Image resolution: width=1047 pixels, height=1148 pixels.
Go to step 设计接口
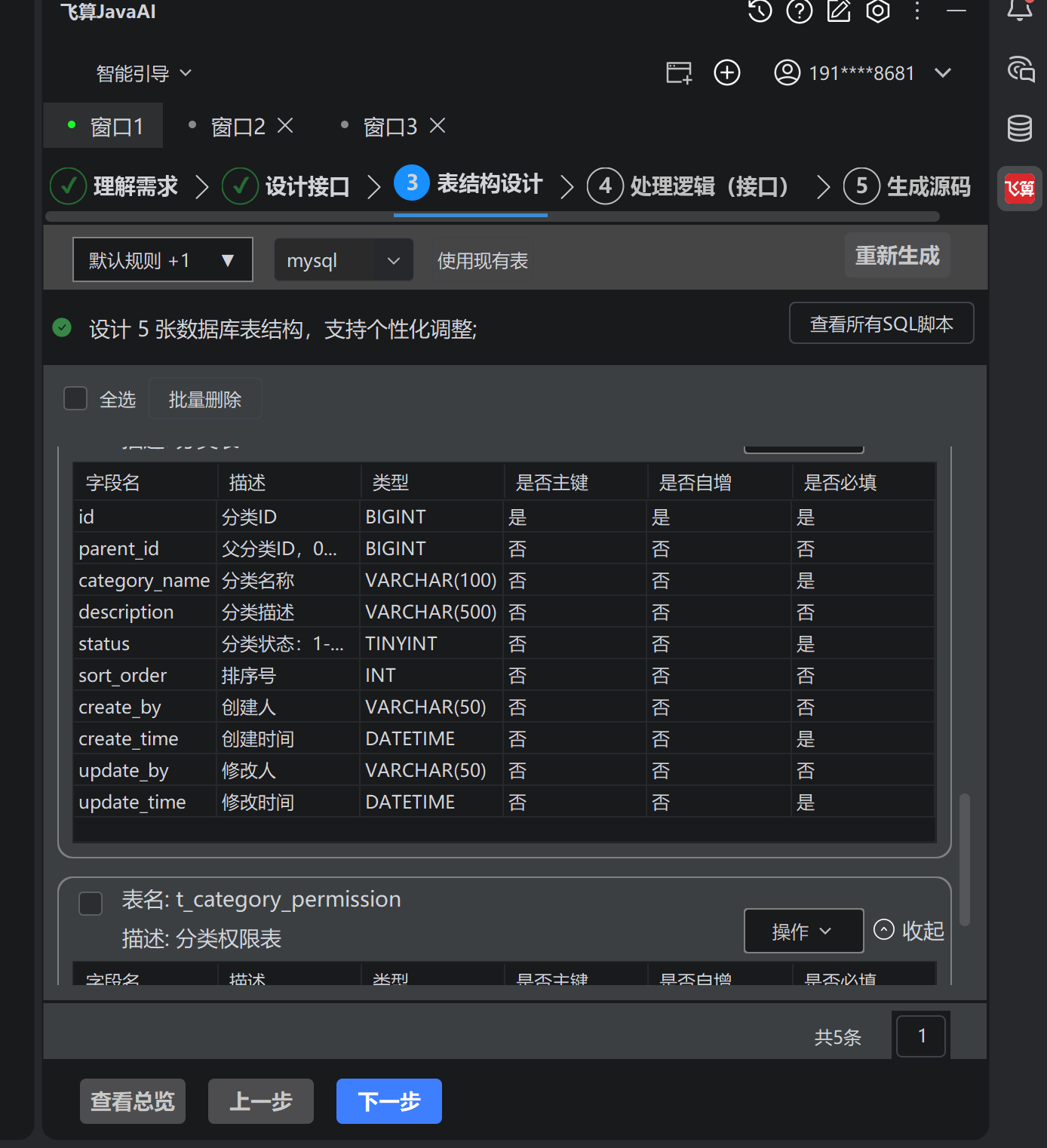pyautogui.click(x=286, y=186)
